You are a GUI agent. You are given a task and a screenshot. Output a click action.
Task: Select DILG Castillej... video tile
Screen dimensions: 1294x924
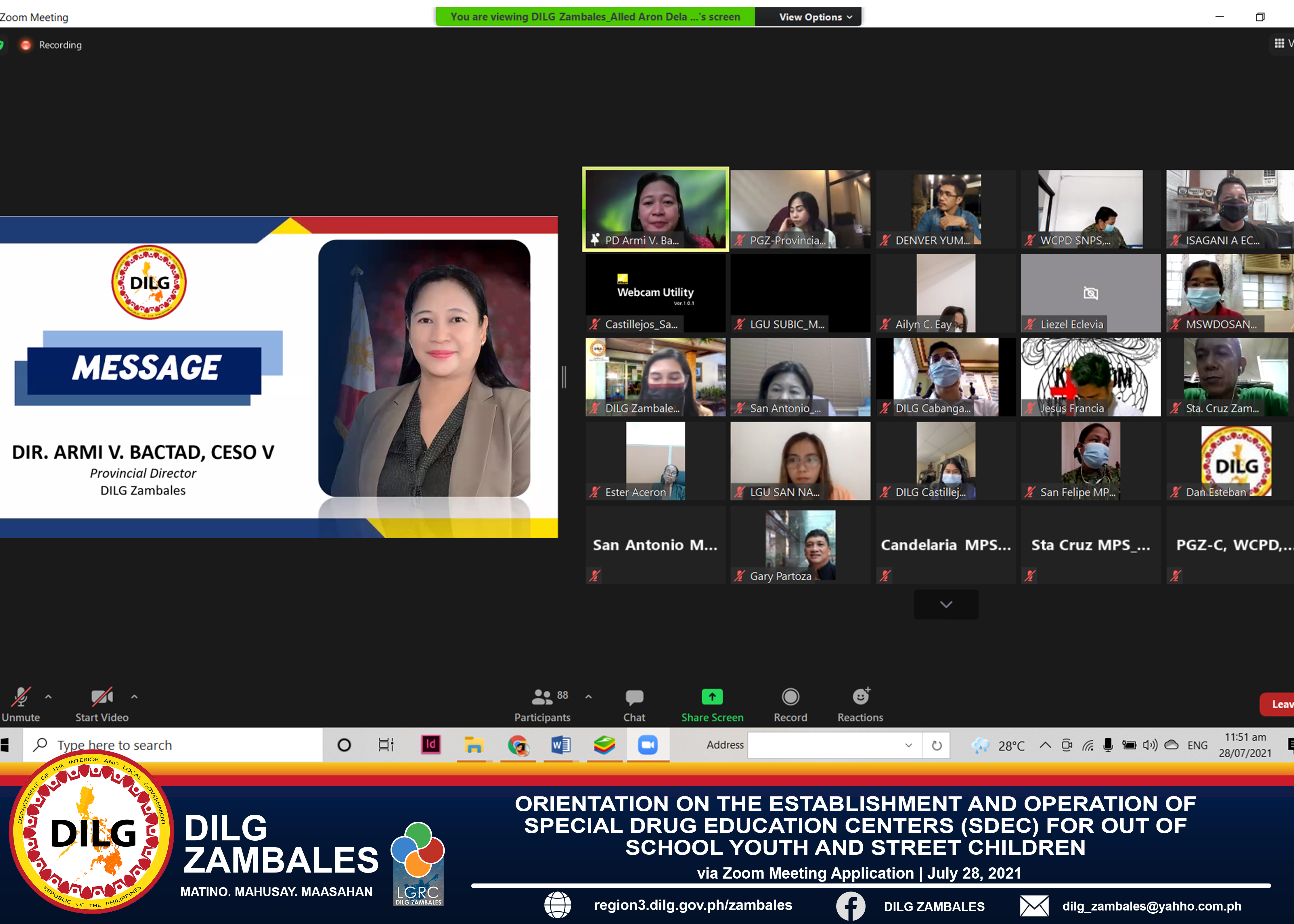tap(945, 461)
